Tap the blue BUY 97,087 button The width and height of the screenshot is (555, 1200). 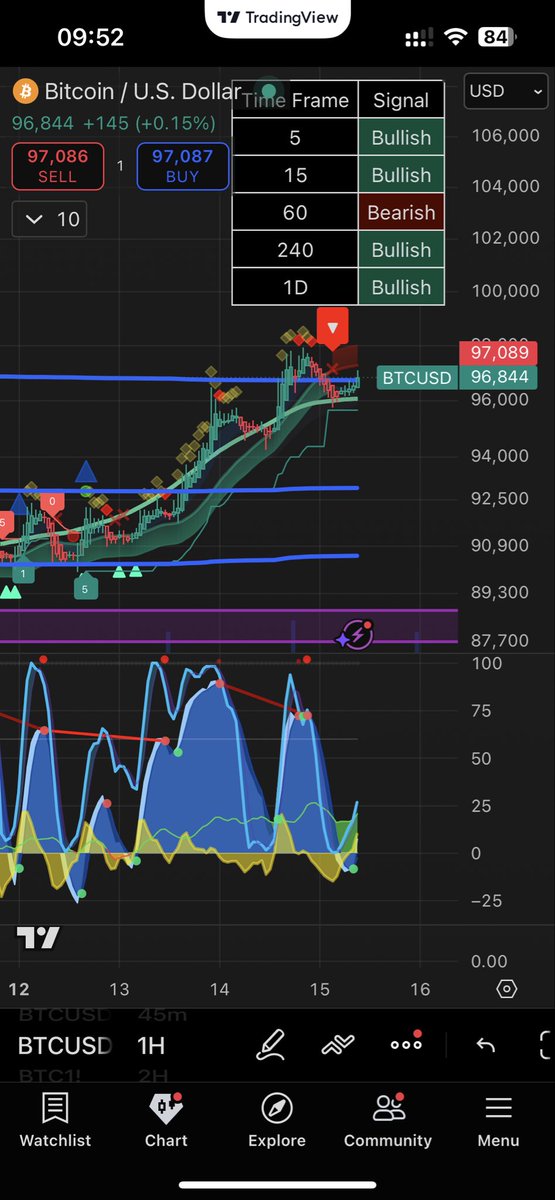pyautogui.click(x=183, y=166)
